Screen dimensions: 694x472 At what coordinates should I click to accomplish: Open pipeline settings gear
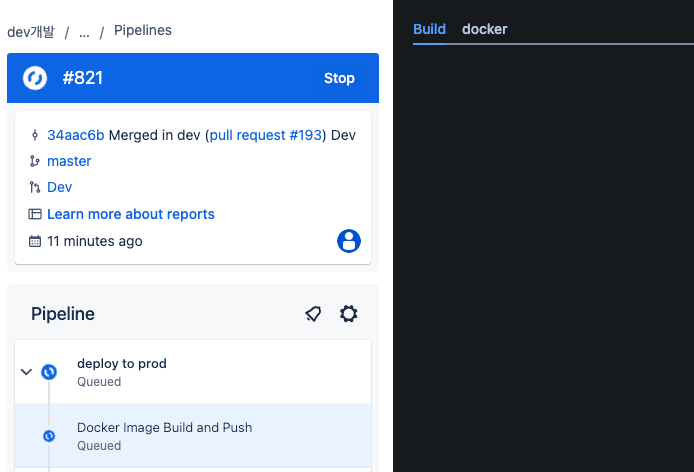click(x=349, y=313)
